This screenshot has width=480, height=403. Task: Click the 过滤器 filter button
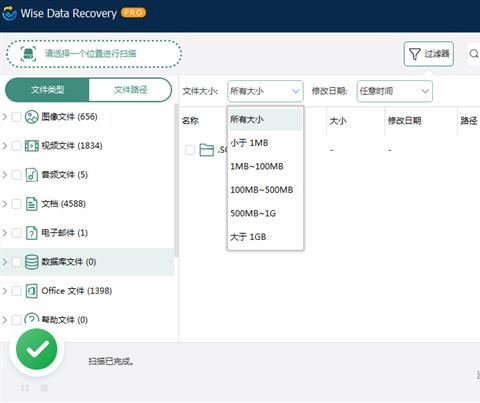(429, 54)
